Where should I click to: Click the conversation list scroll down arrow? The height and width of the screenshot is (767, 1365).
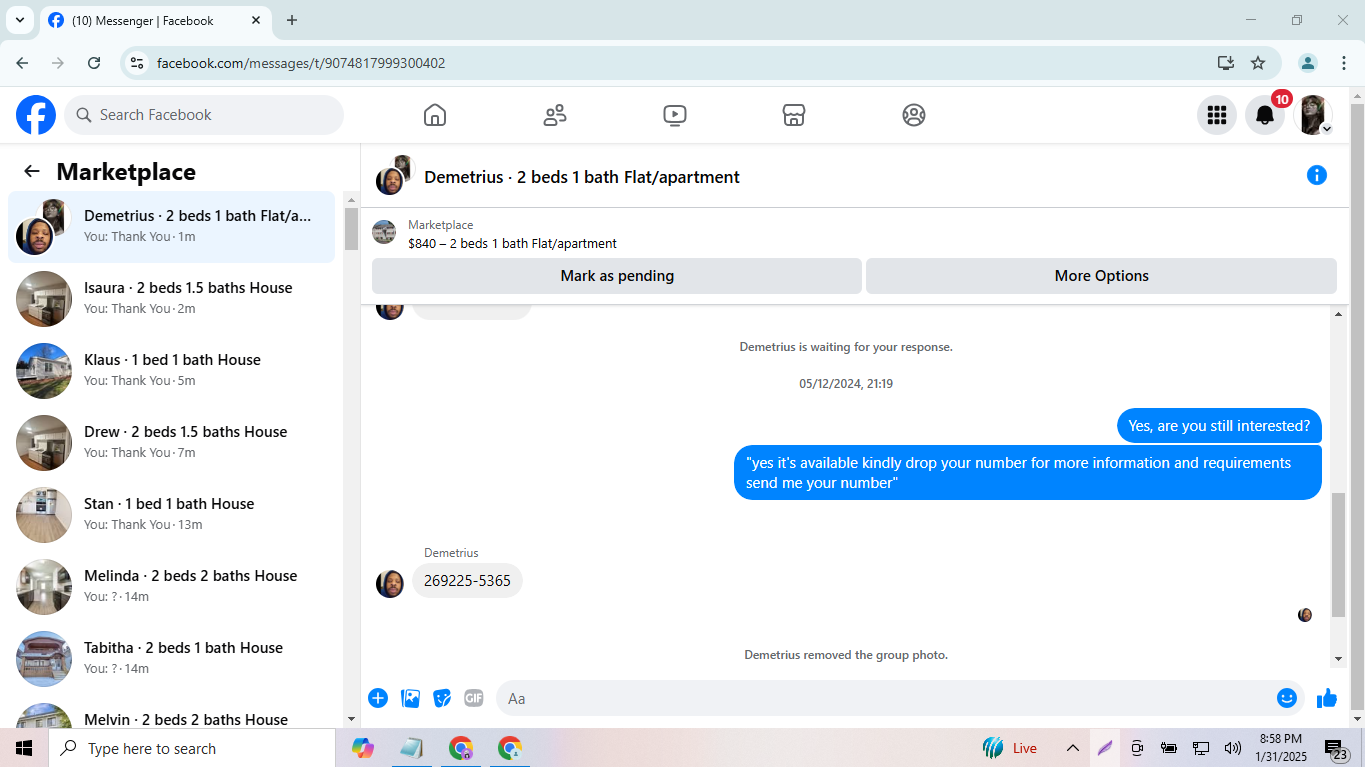click(351, 719)
